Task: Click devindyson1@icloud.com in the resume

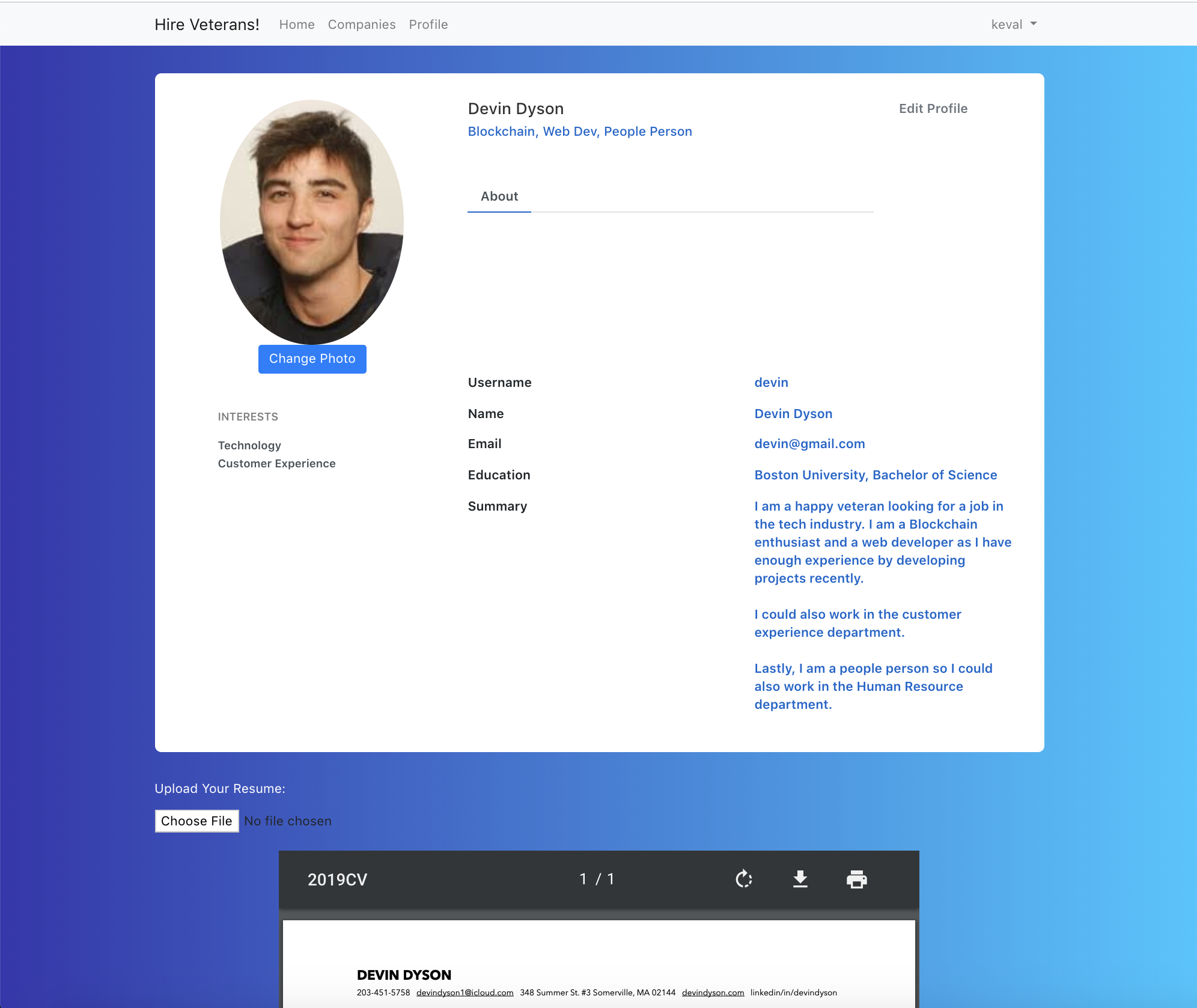Action: (x=464, y=993)
